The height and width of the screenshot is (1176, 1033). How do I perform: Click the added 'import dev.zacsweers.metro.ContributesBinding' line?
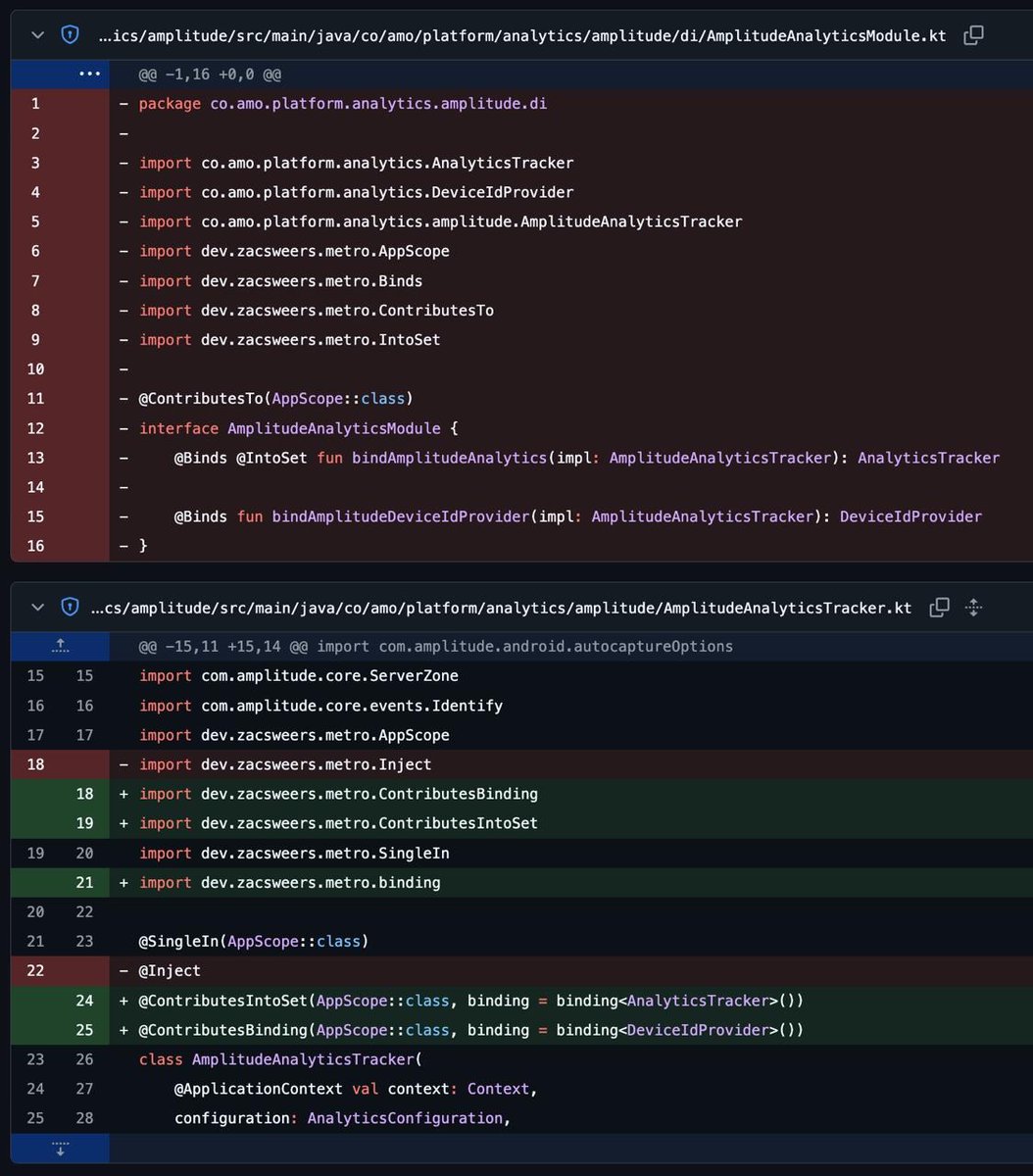coord(338,794)
